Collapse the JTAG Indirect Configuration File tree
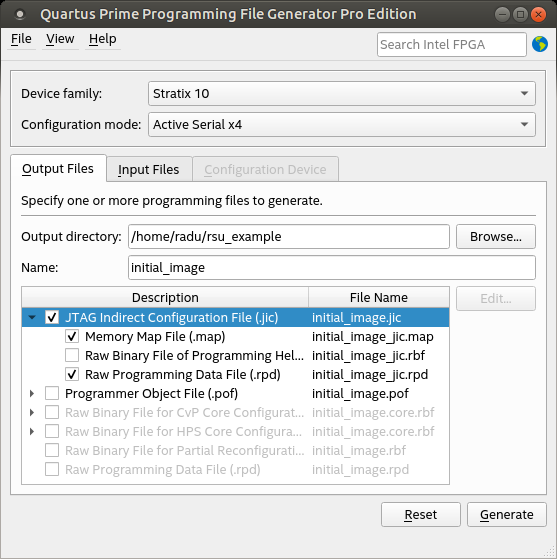This screenshot has width=557, height=559. coord(32,317)
